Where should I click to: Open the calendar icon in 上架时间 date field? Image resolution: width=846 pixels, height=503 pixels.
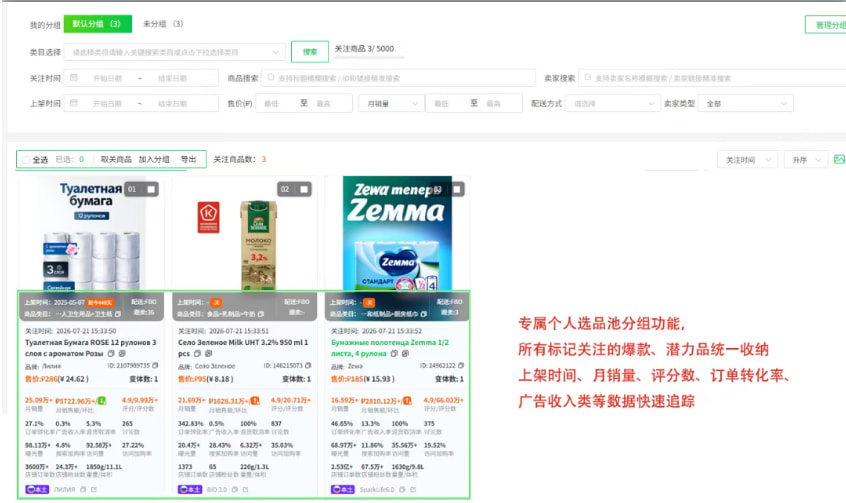[74, 103]
